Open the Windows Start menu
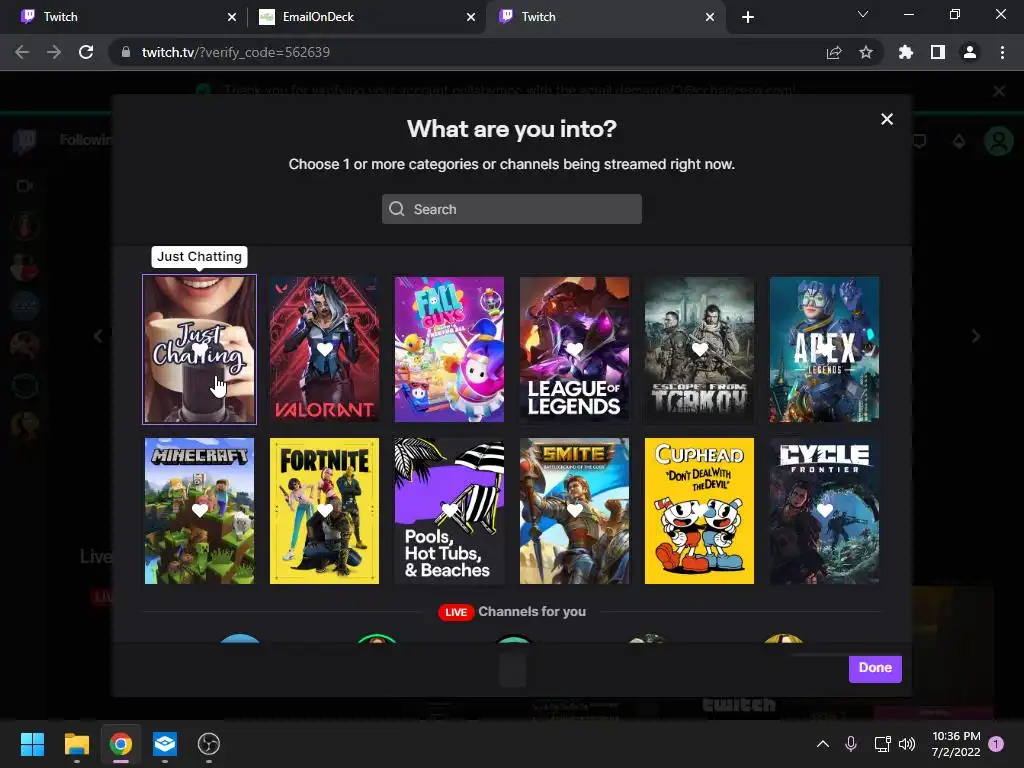The height and width of the screenshot is (768, 1024). pyautogui.click(x=32, y=744)
